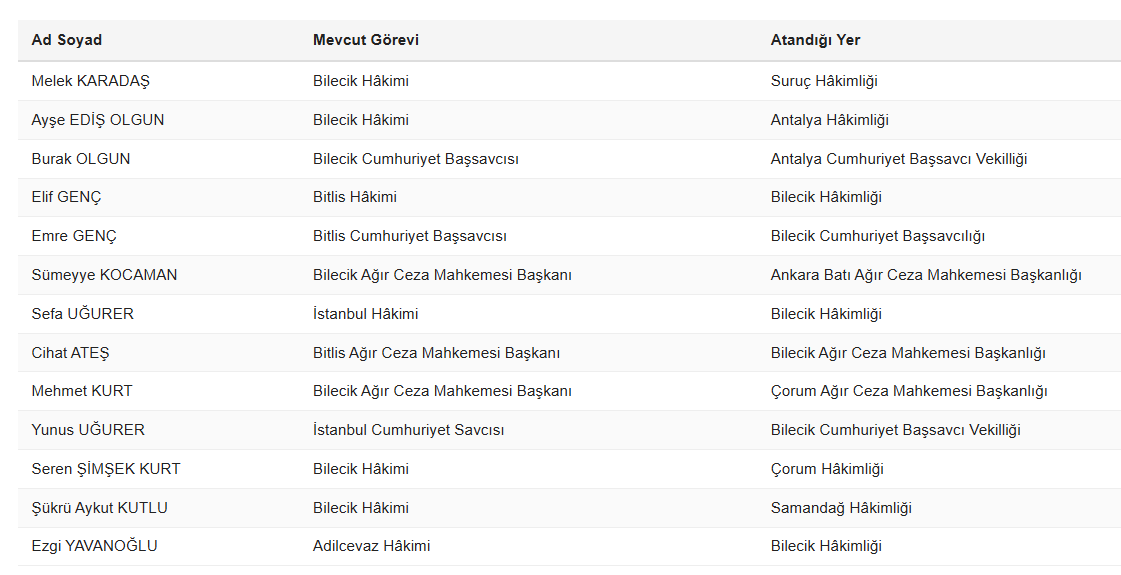
Task: Click the Seren ŞİMŞEK KURT name
Action: [106, 468]
